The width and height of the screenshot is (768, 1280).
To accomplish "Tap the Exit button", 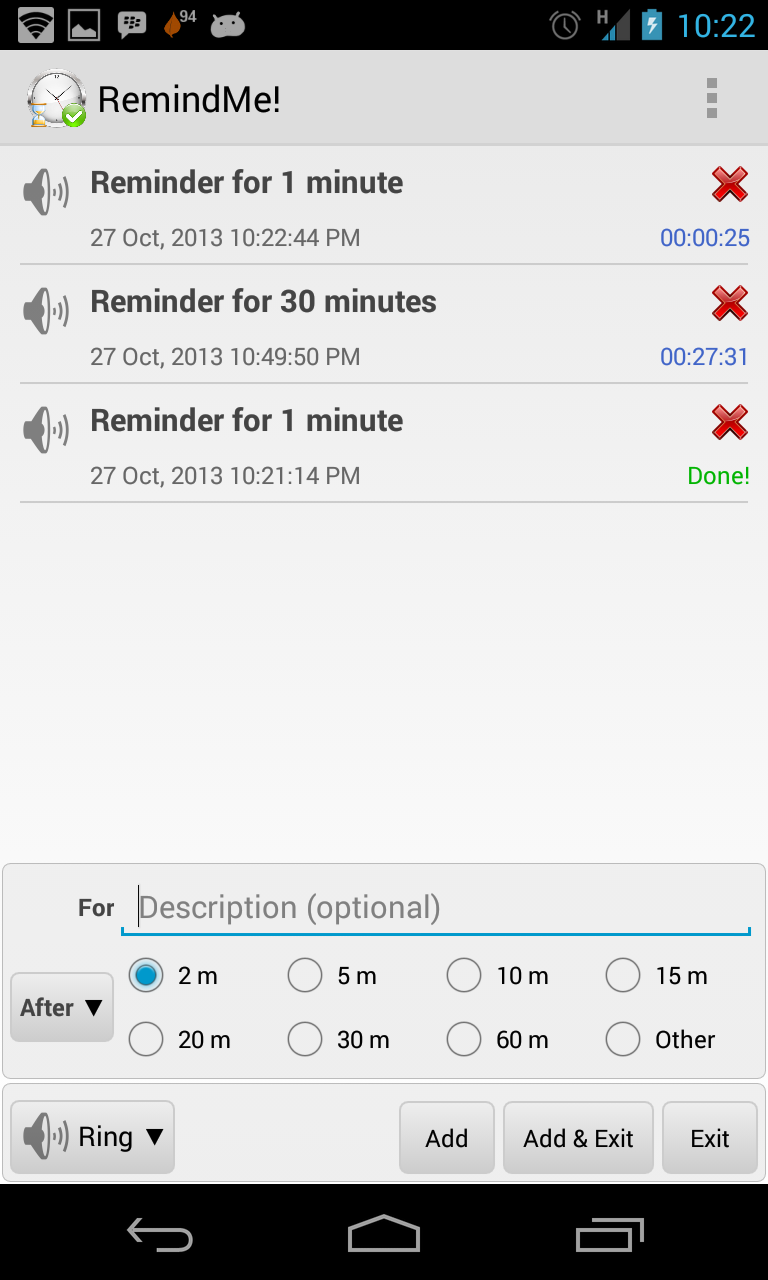I will click(x=710, y=1138).
